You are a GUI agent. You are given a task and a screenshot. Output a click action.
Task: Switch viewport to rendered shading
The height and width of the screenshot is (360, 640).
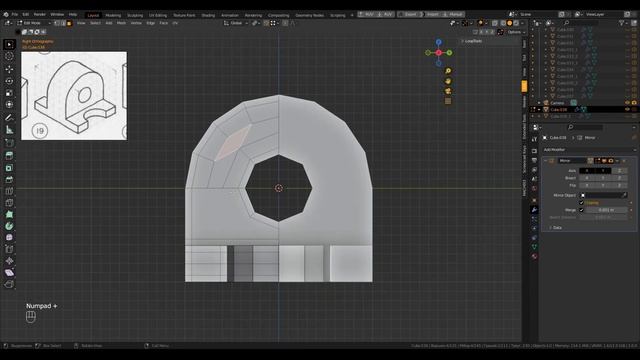click(x=516, y=23)
